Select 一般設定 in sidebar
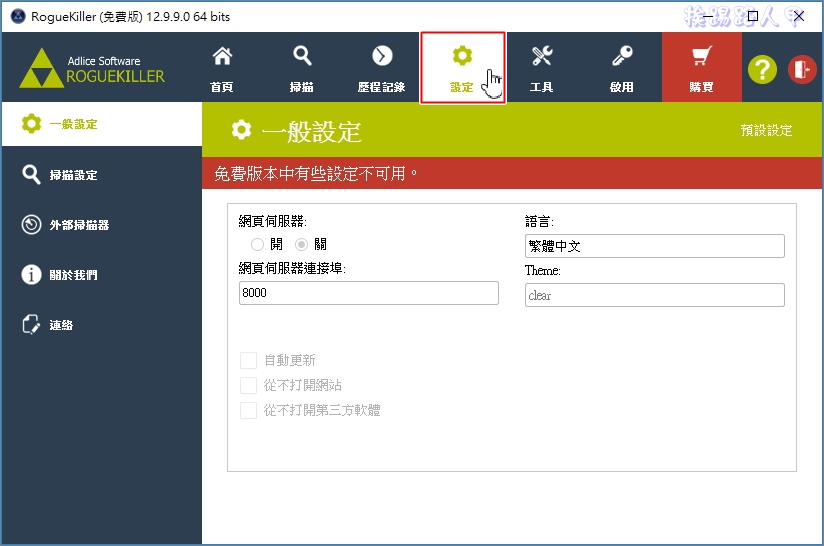Screen dimensions: 824x546 tap(102, 124)
